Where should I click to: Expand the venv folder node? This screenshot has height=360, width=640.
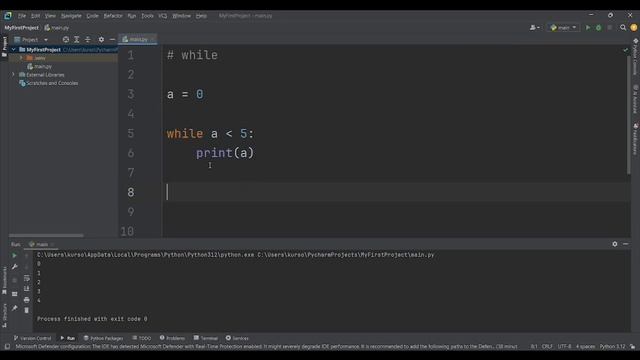coord(21,58)
